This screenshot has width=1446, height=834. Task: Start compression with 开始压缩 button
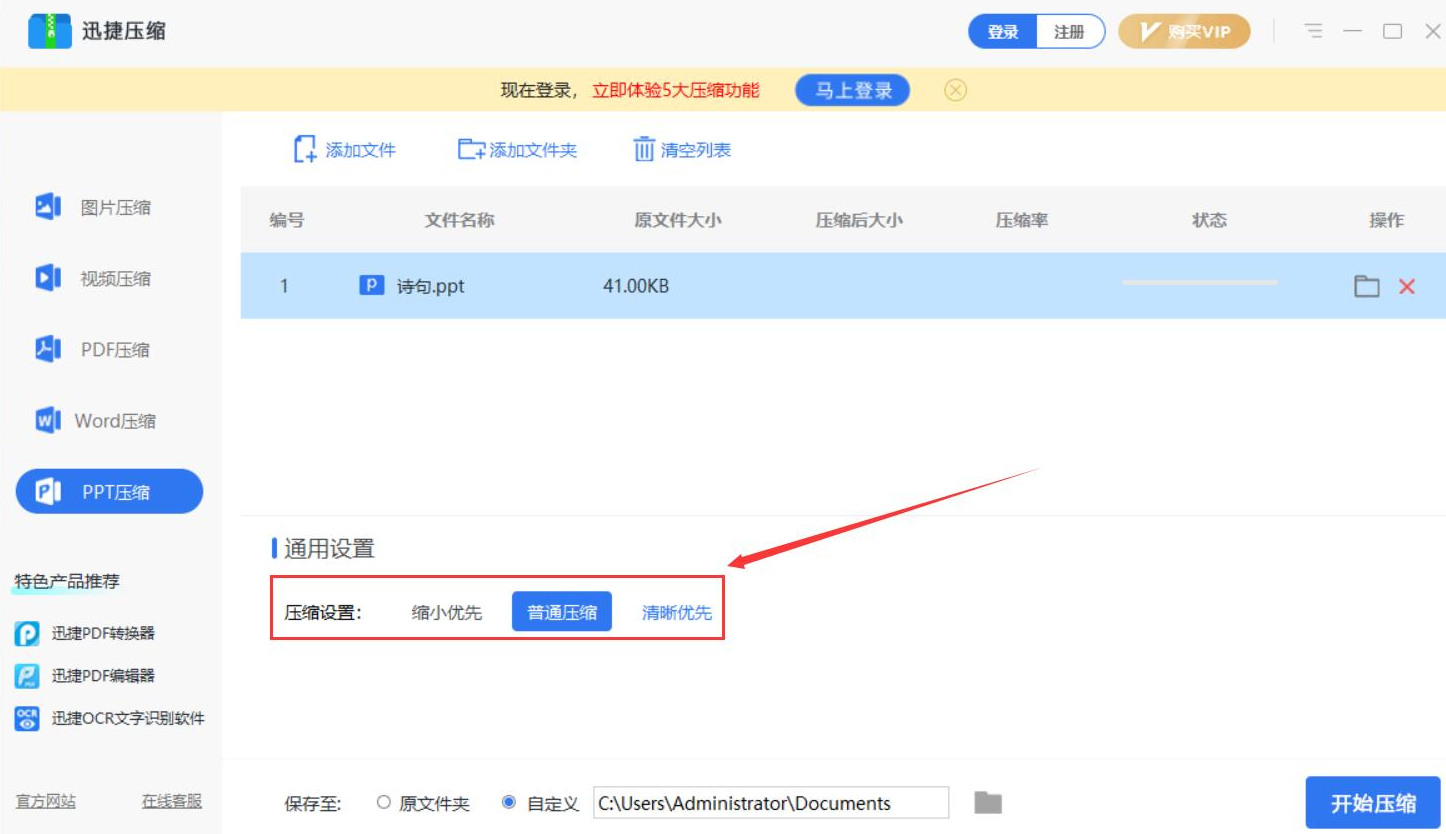point(1373,803)
